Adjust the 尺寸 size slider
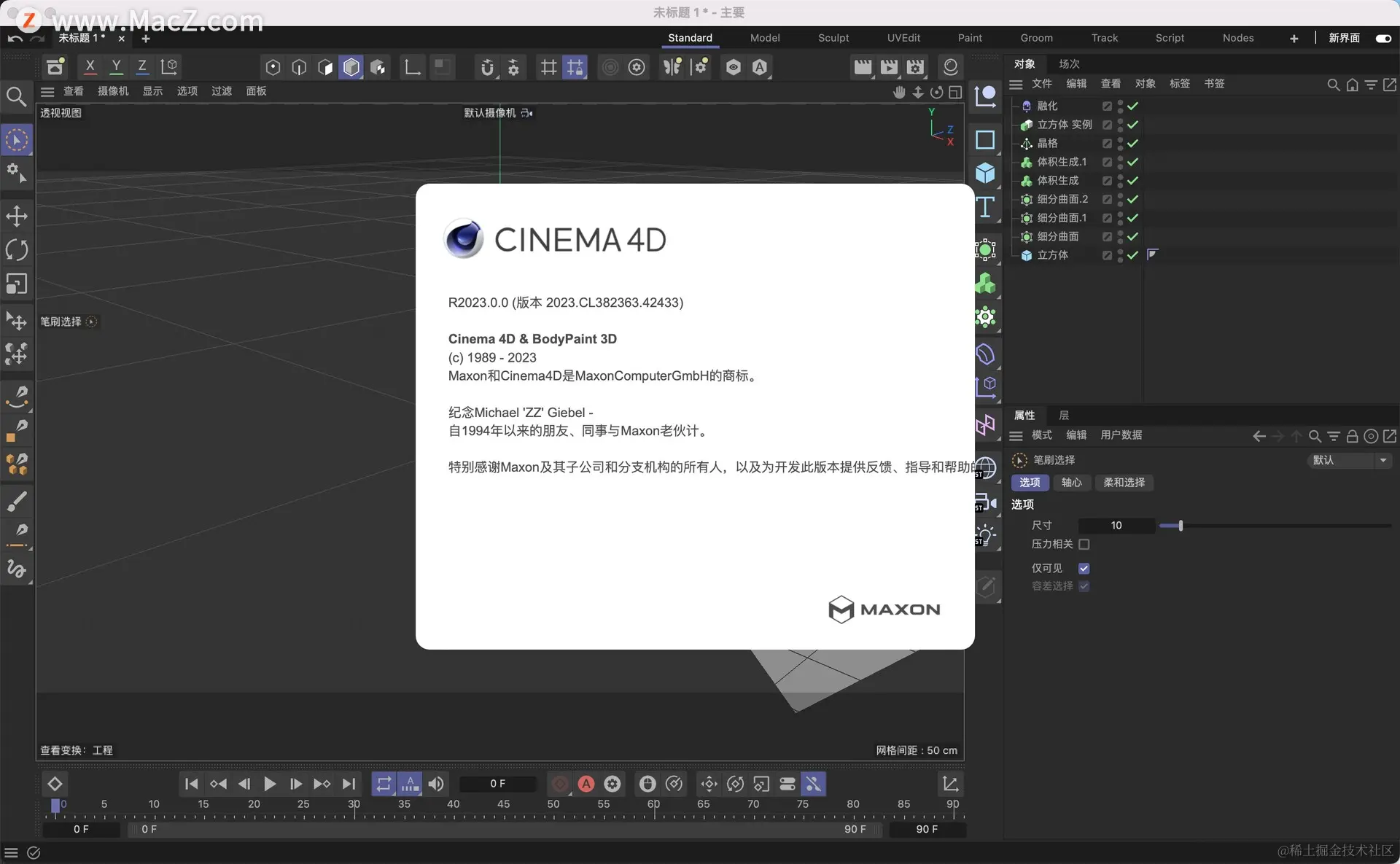 [1181, 525]
